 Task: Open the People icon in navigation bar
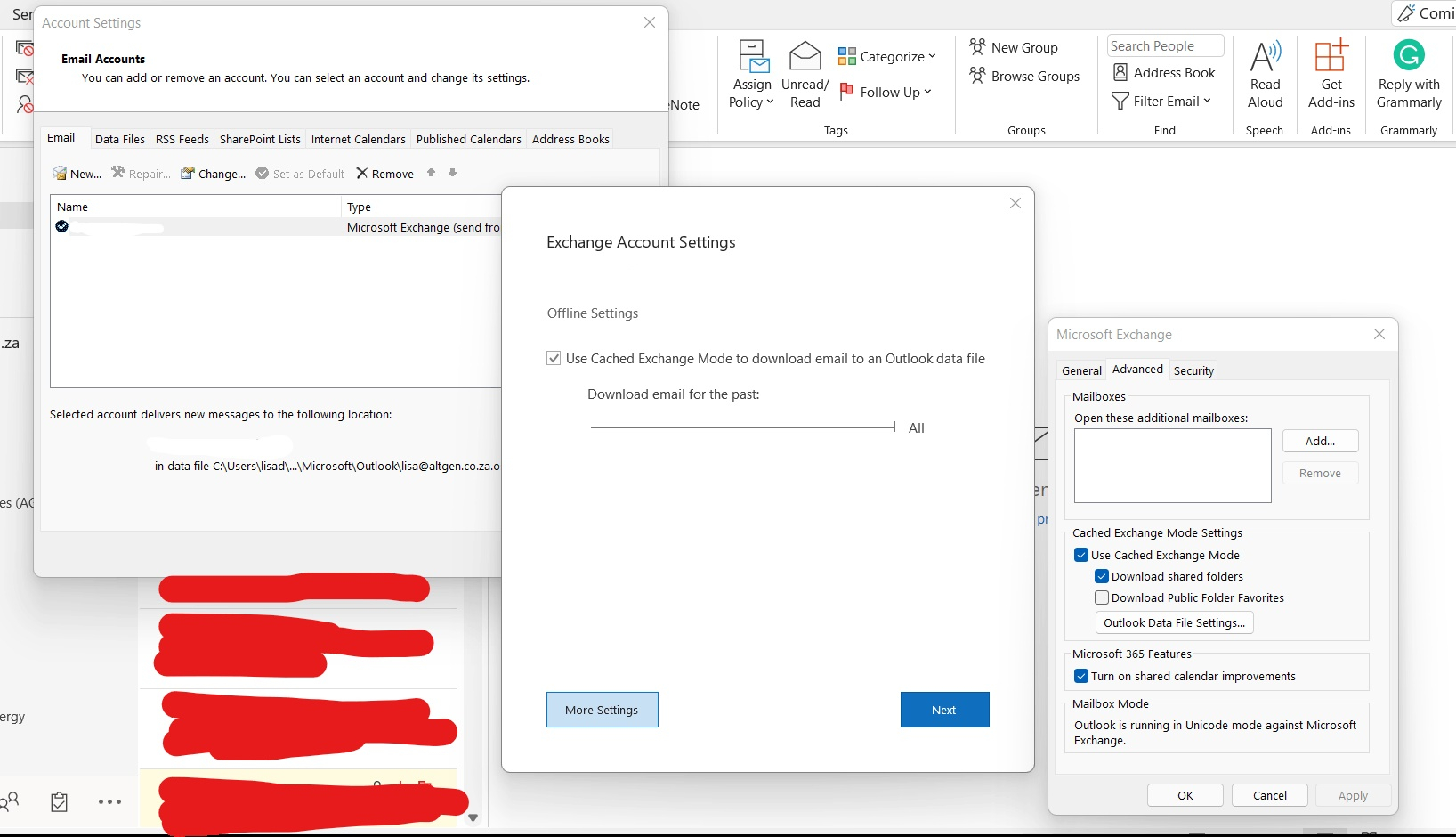(10, 802)
